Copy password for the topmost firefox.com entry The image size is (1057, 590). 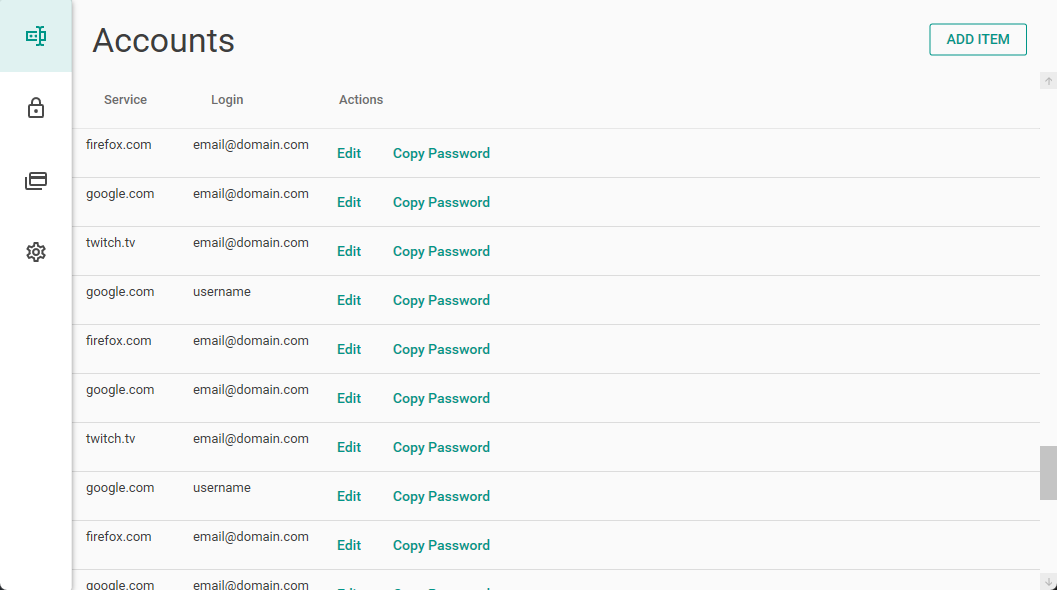click(x=441, y=154)
